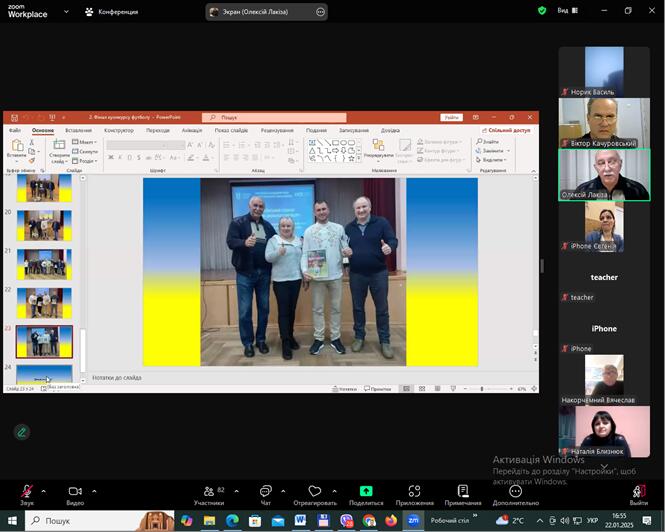The height and width of the screenshot is (532, 665).
Task: Switch to Reading view icon
Action: (437, 389)
